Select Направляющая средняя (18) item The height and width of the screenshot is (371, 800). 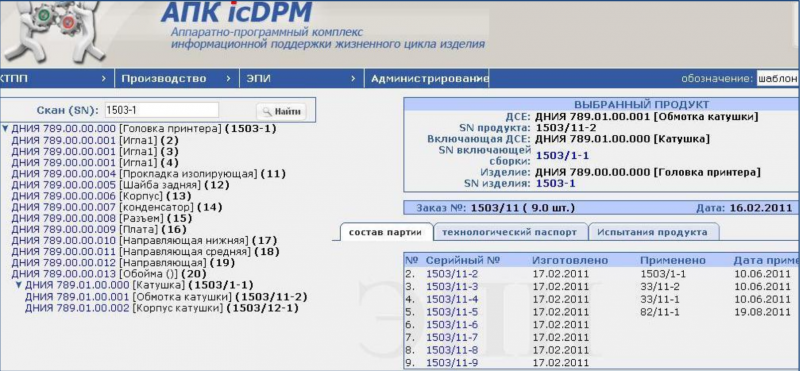[x=145, y=252]
